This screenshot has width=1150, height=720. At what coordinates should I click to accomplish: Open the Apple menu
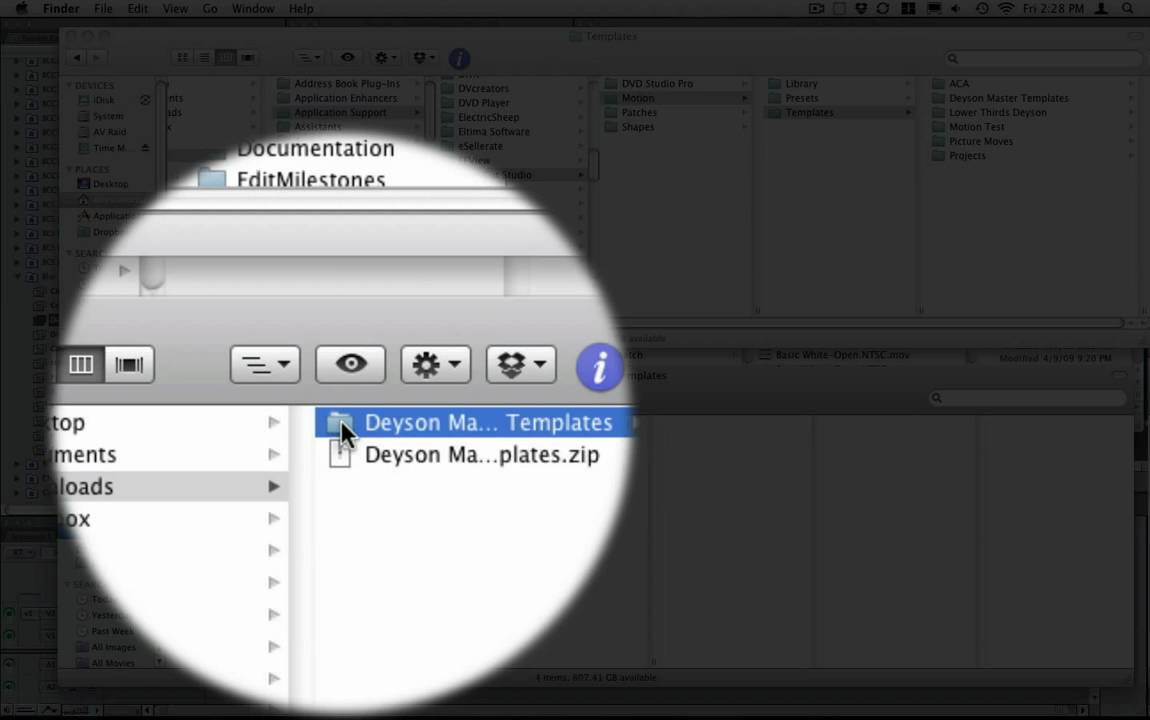click(22, 9)
